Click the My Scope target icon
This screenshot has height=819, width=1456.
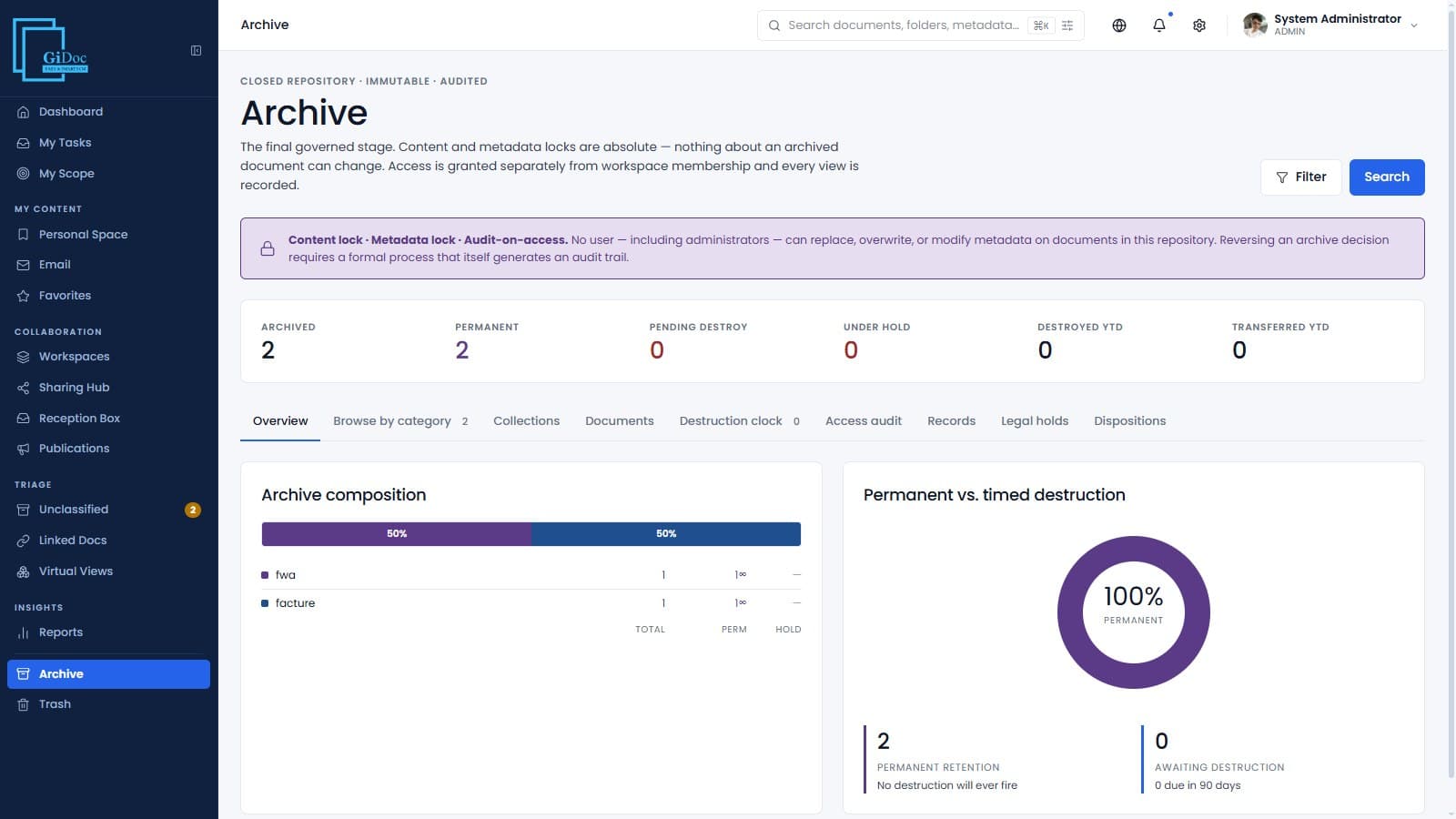(24, 174)
